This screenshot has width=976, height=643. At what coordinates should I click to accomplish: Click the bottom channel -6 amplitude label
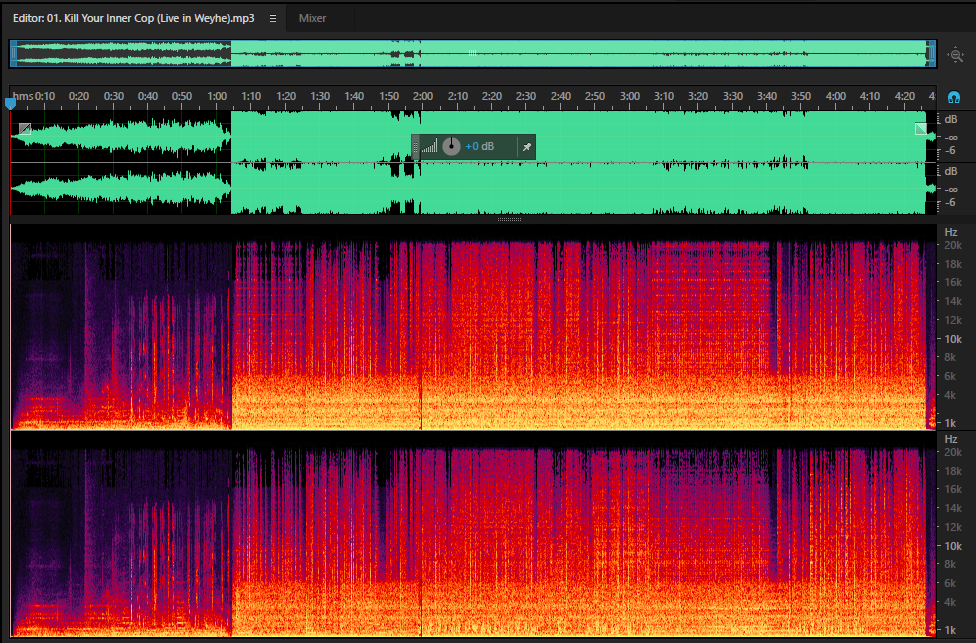pos(950,202)
